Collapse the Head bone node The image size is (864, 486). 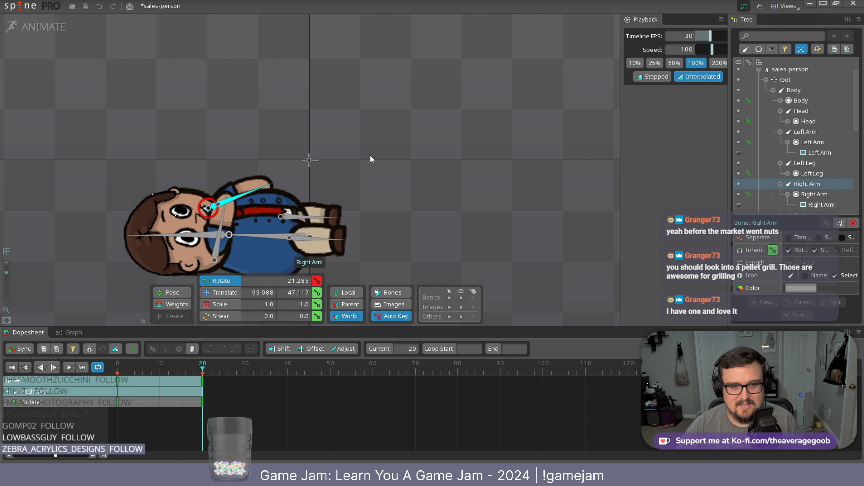click(780, 111)
